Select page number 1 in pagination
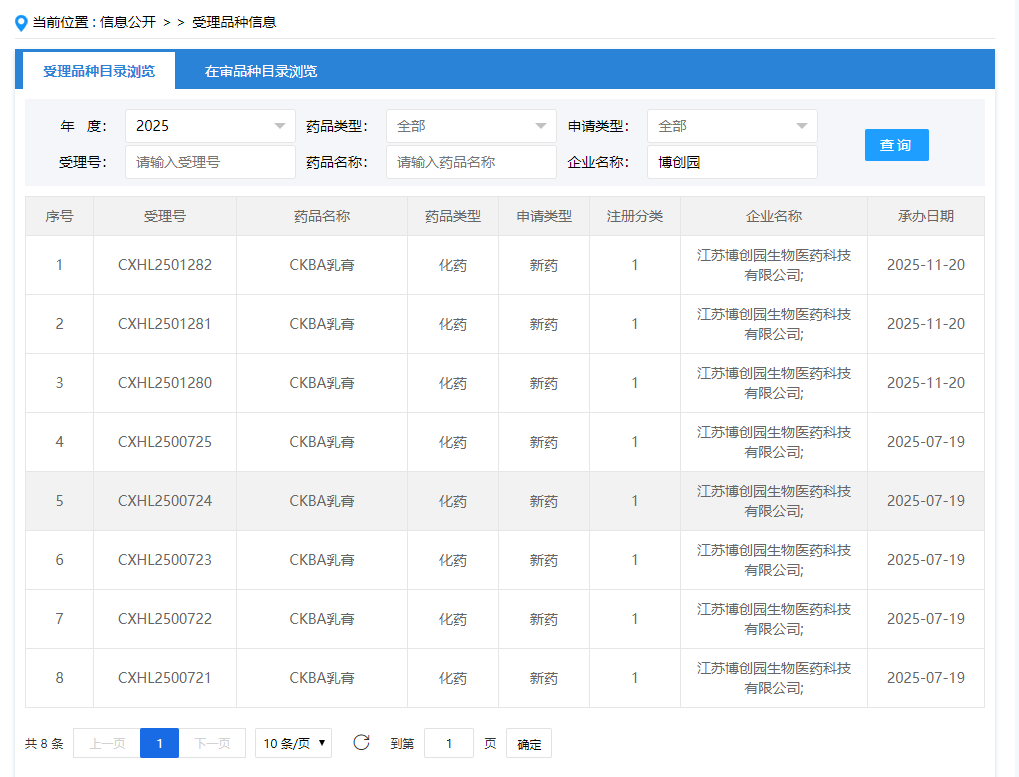 (159, 743)
